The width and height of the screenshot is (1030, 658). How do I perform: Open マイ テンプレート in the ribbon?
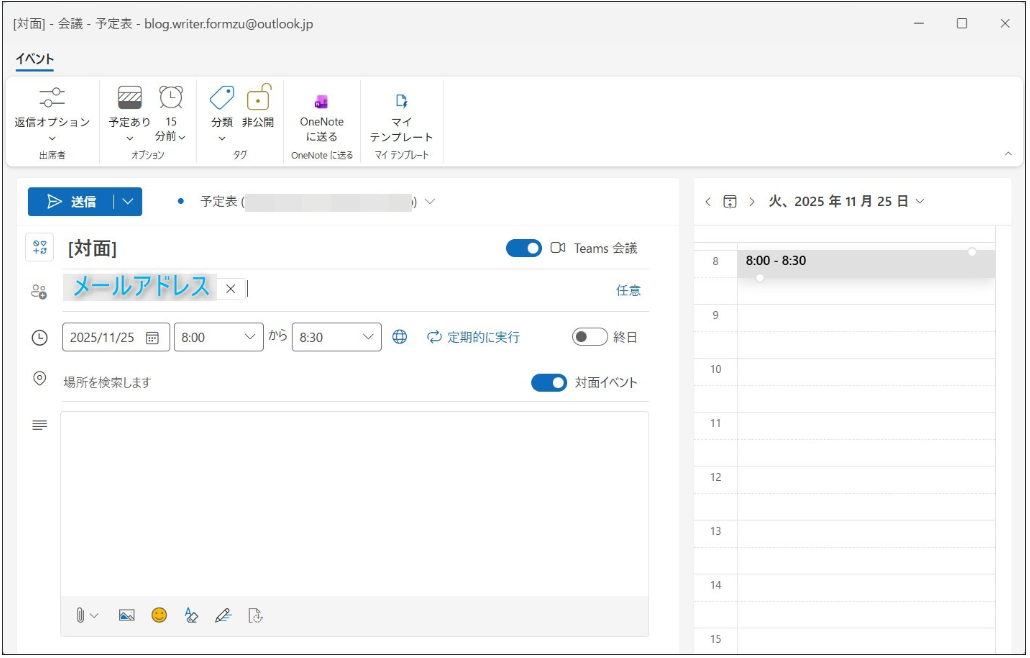pyautogui.click(x=401, y=101)
